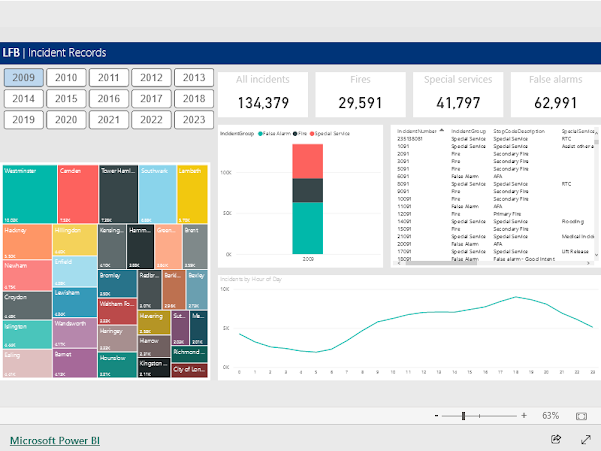Click the All incidents 134,379 card
This screenshot has height=451, width=601.
263,94
